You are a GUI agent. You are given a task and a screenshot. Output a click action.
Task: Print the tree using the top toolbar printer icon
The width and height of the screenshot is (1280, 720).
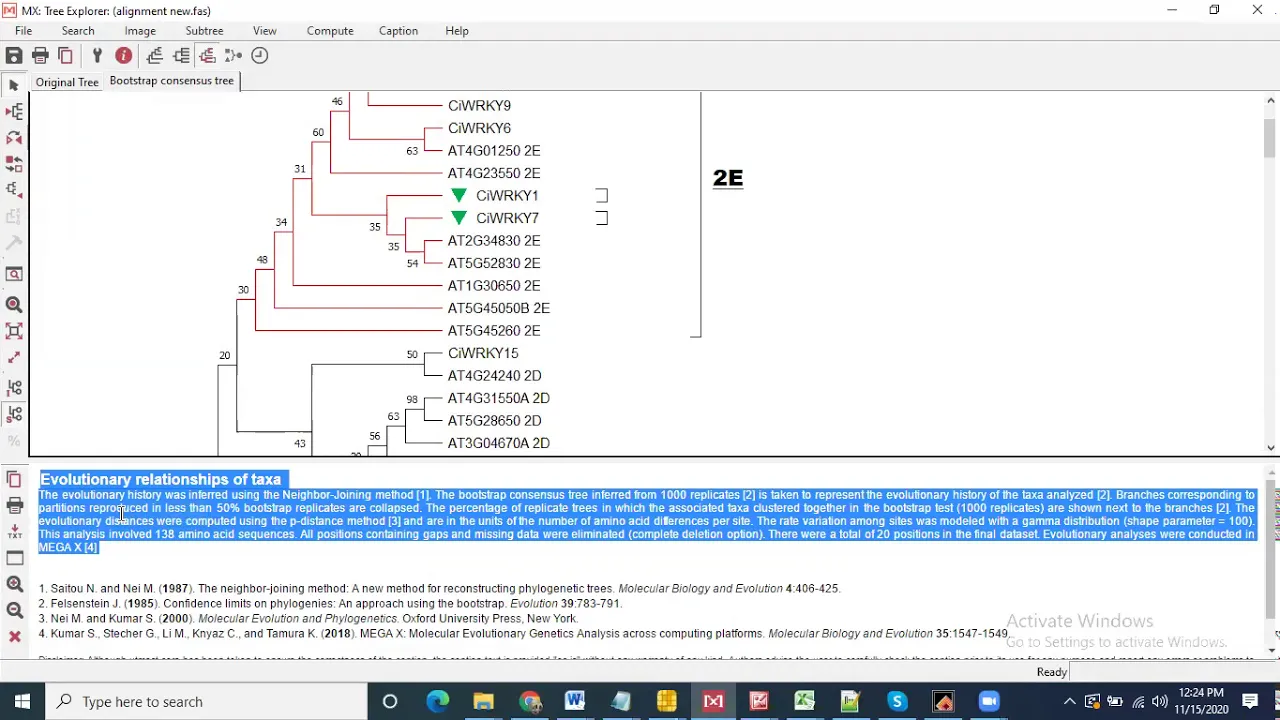click(40, 56)
